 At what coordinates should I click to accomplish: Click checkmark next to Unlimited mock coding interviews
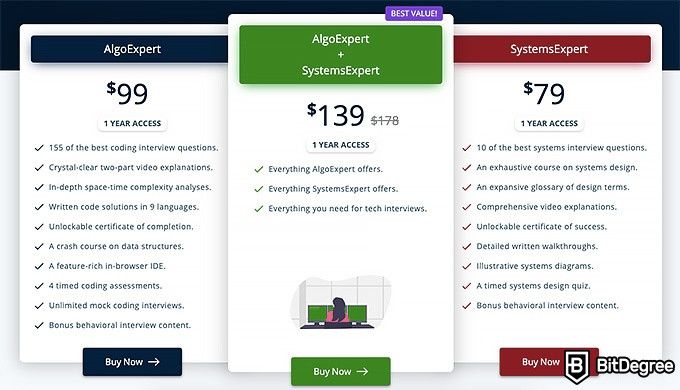coord(39,306)
